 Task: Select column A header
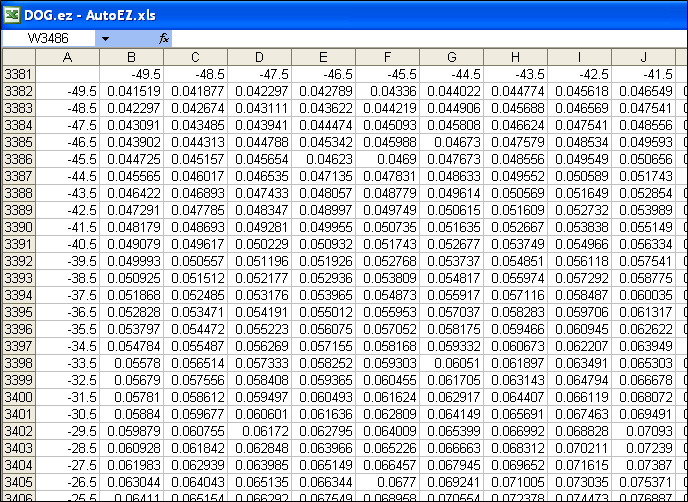(x=67, y=56)
